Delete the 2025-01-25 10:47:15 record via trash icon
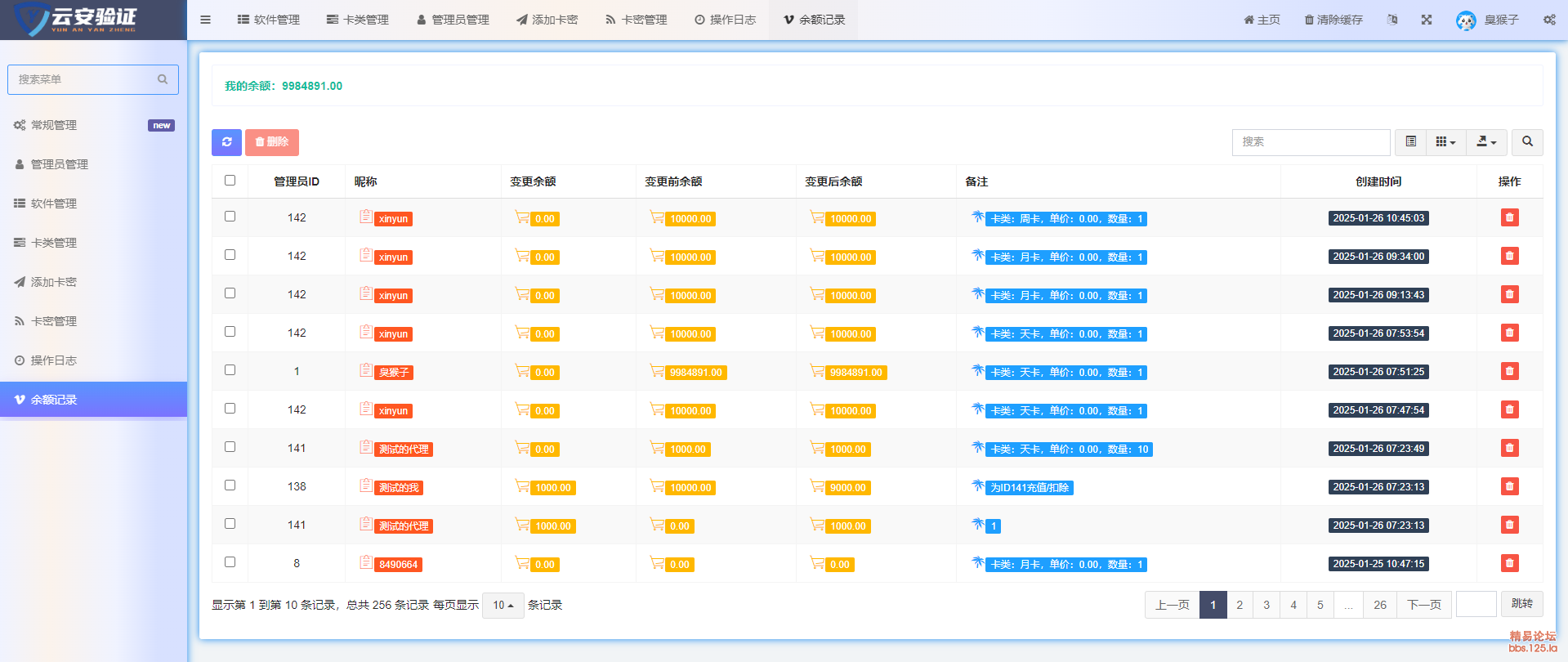The height and width of the screenshot is (662, 1568). coord(1509,563)
